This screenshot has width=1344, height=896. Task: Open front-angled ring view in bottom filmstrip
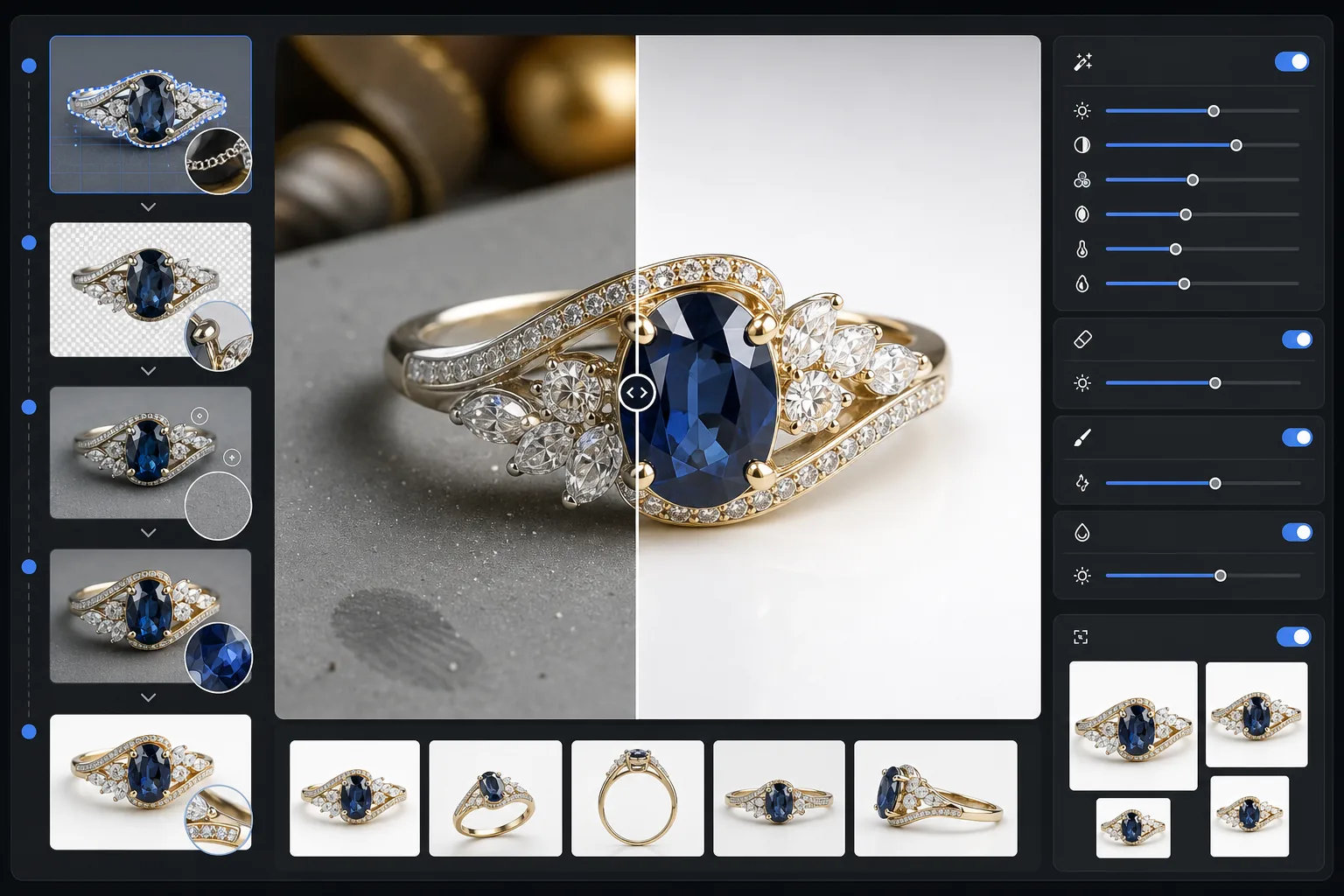[x=354, y=798]
